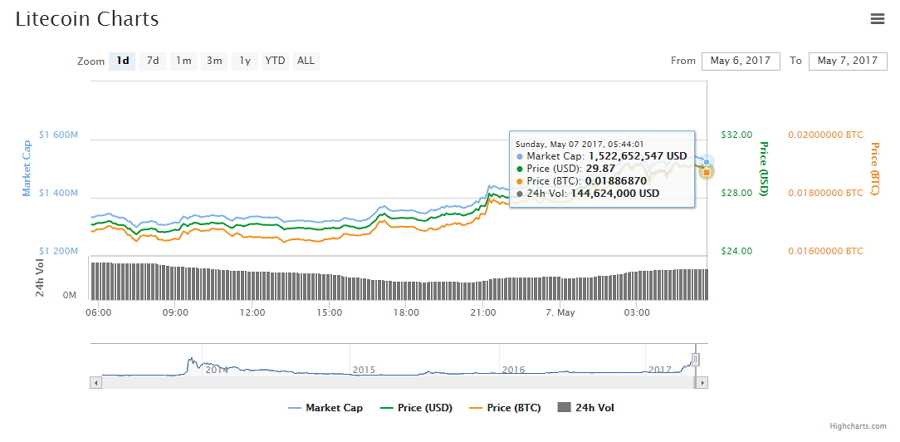Click the 2015 label in navigator

click(x=364, y=369)
